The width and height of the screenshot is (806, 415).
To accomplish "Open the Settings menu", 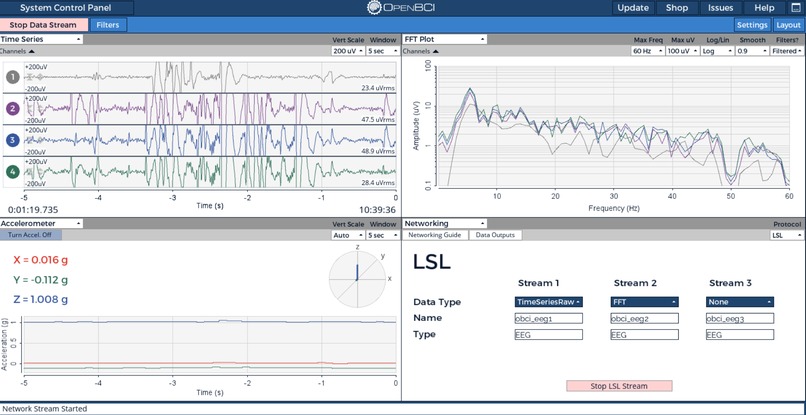I will 752,25.
